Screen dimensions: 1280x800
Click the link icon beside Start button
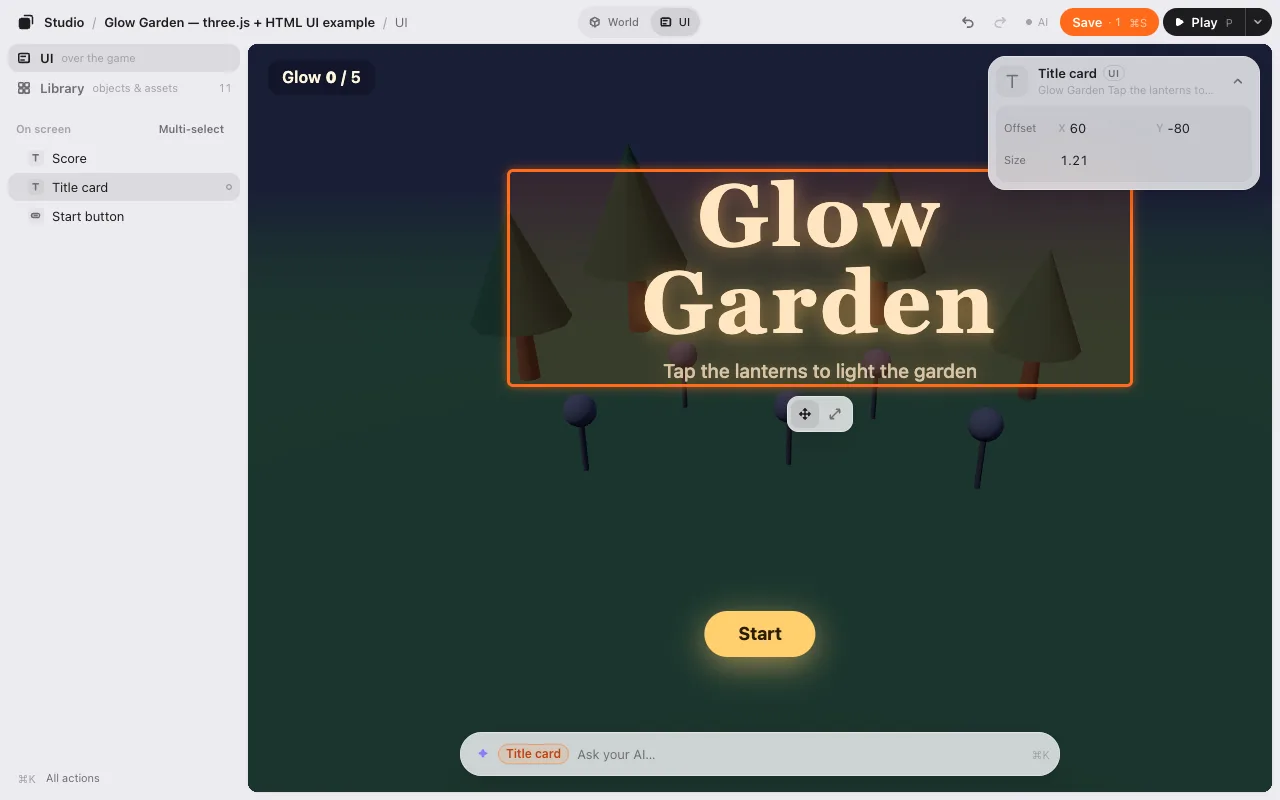click(36, 216)
